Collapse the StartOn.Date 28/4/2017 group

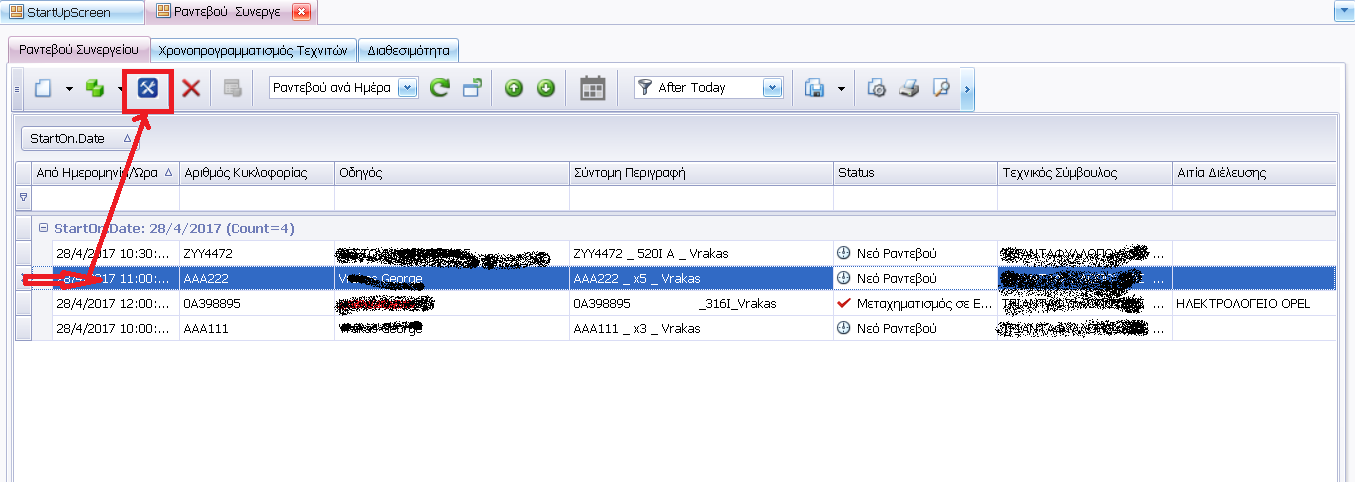click(43, 228)
